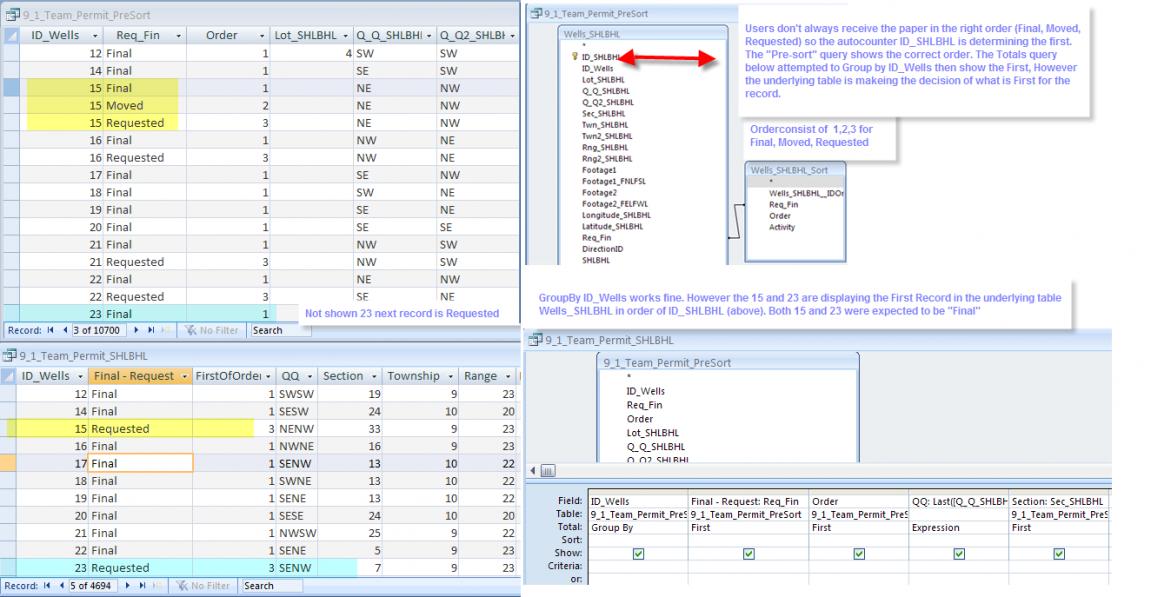
Task: Toggle Show checkbox for Section grid column
Action: (x=1059, y=554)
